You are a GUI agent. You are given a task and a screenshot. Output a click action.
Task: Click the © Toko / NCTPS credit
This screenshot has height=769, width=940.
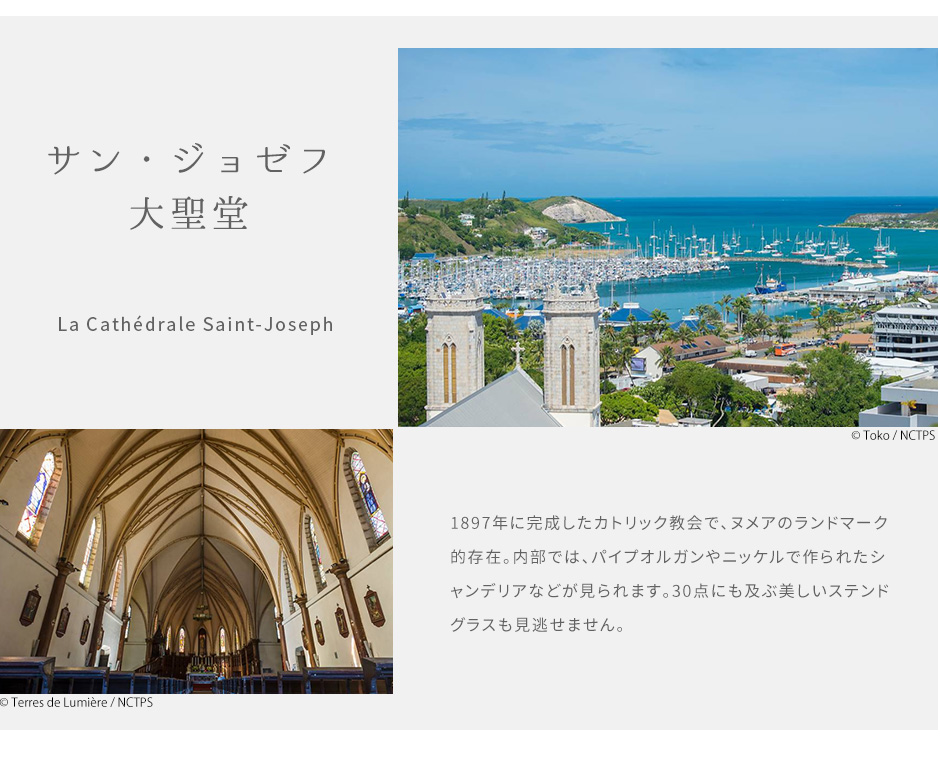coord(893,436)
